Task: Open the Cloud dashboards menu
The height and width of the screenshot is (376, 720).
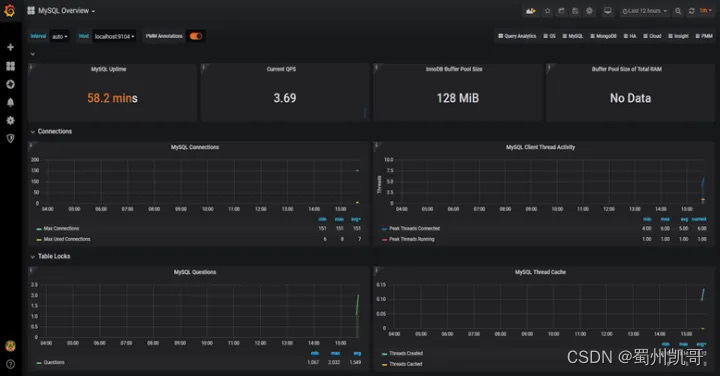Action: coord(652,36)
